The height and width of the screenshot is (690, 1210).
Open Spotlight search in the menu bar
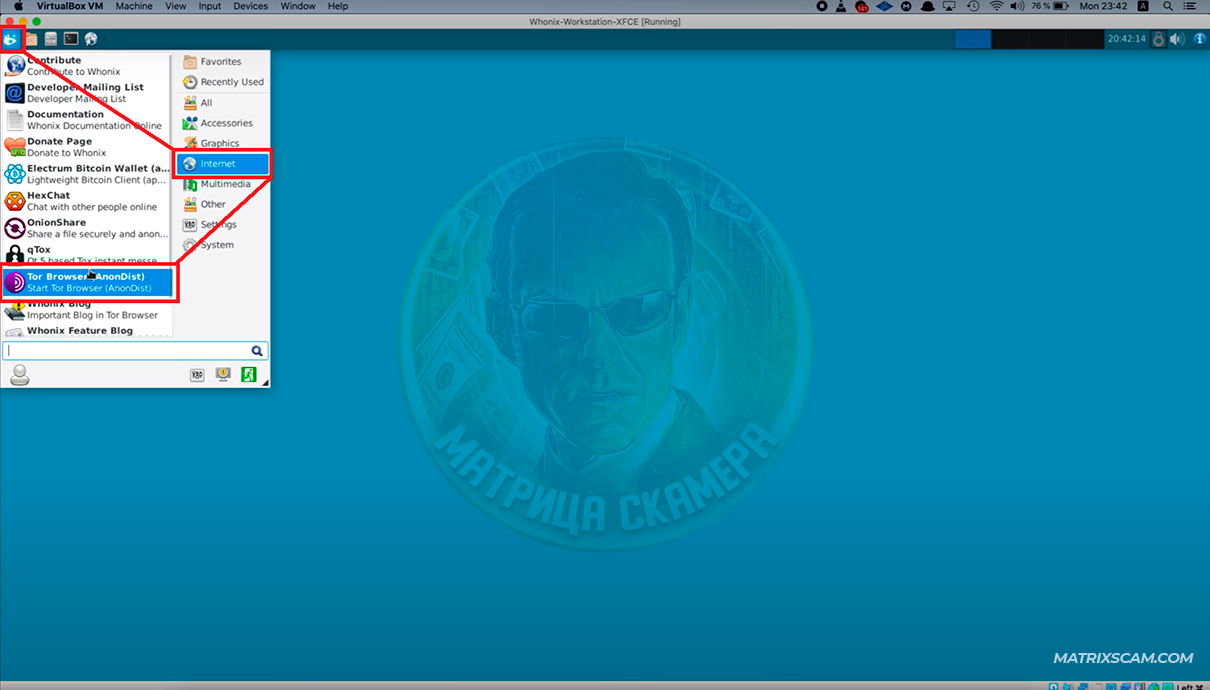[1169, 6]
